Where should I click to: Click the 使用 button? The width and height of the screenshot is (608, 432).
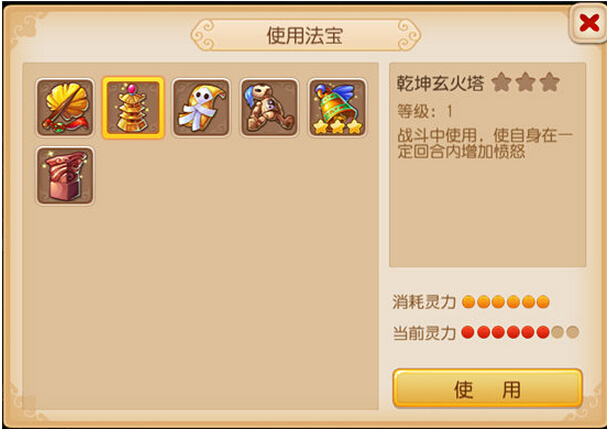(x=488, y=388)
